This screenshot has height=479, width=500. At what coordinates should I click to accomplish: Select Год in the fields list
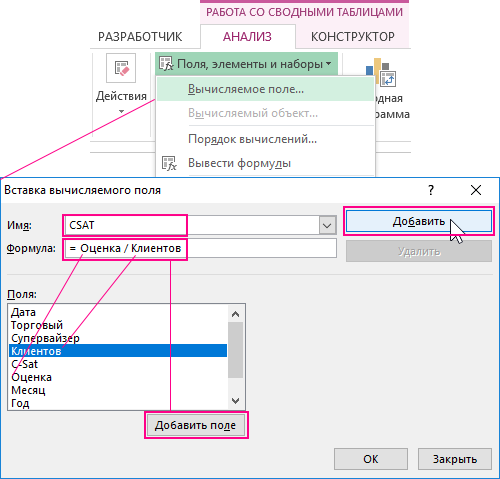click(118, 403)
